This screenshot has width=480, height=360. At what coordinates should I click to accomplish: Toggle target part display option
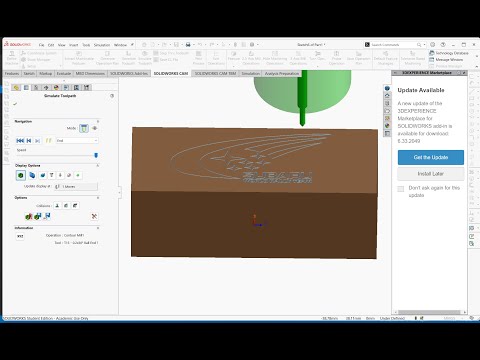tap(32, 175)
